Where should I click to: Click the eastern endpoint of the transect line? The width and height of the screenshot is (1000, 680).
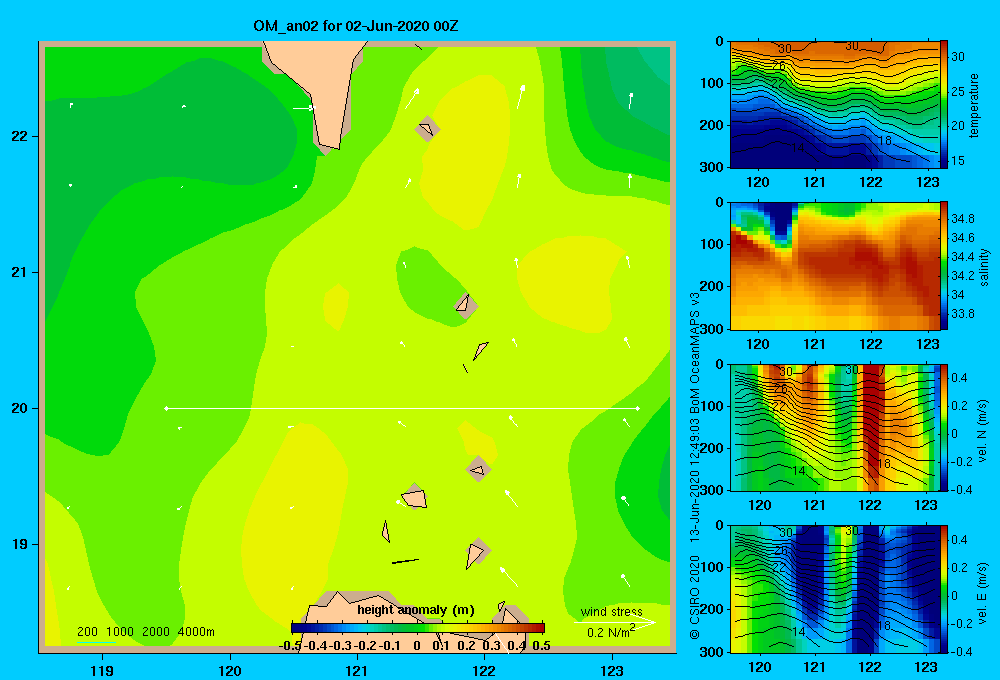(x=638, y=408)
